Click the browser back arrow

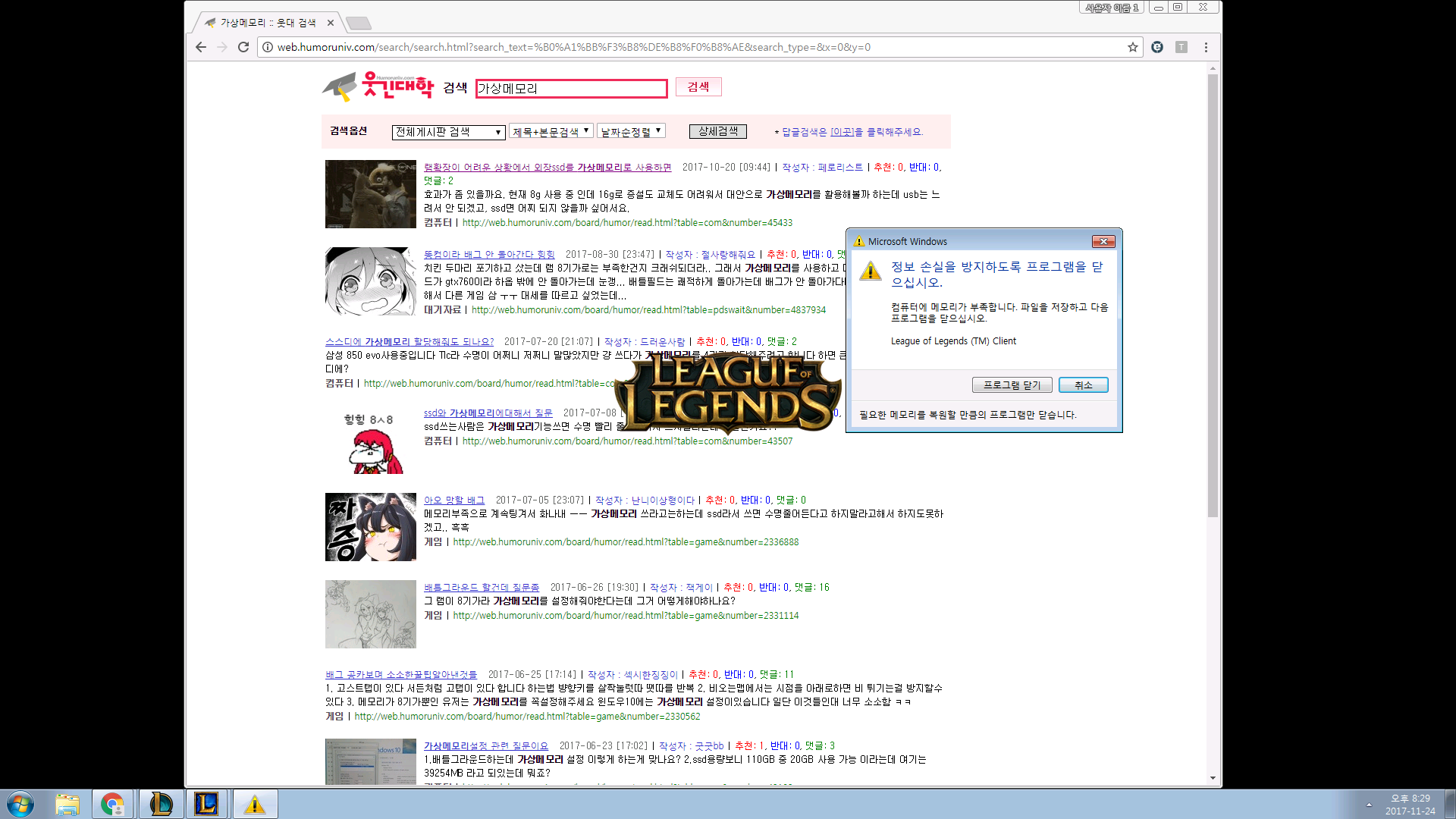[201, 47]
